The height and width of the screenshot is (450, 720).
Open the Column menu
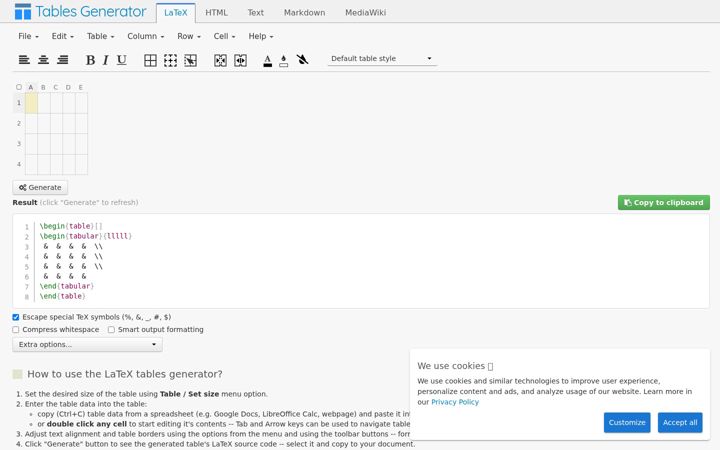pyautogui.click(x=146, y=36)
